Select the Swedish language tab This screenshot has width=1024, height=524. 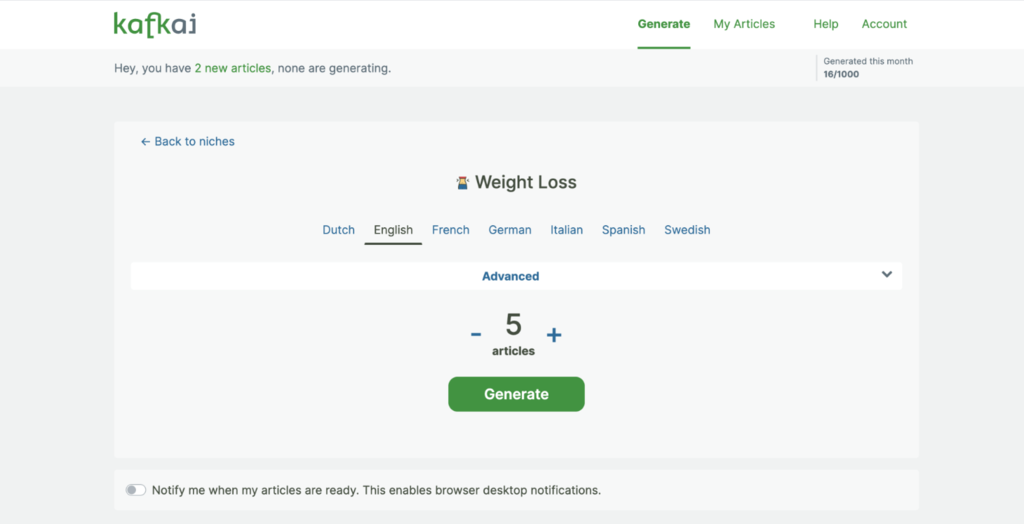coord(687,230)
